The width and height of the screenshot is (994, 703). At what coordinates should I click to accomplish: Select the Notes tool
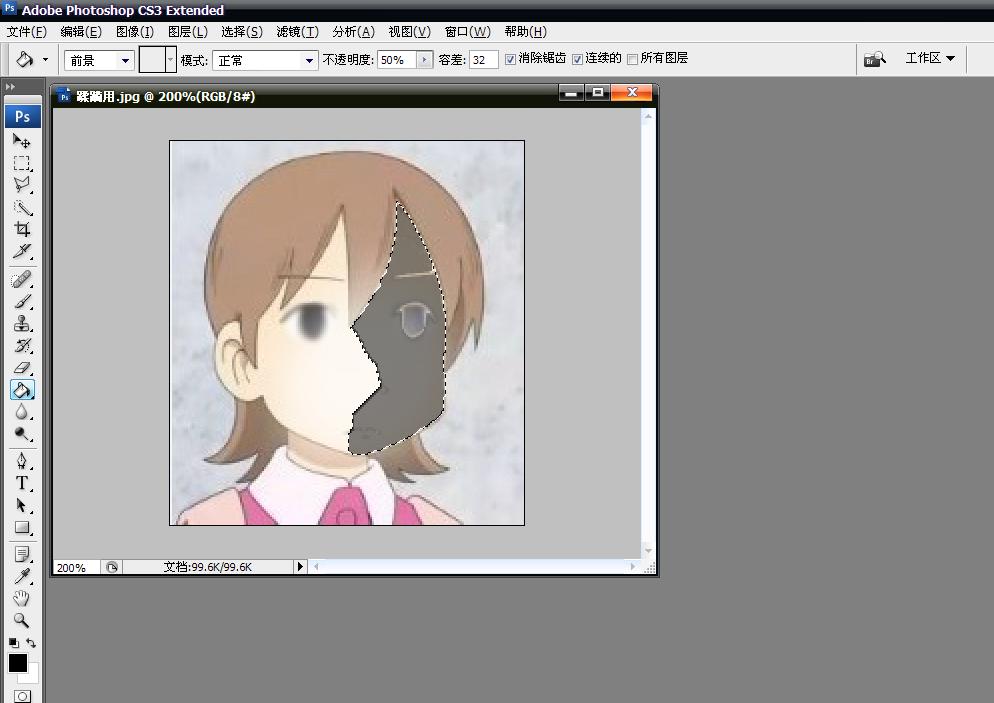click(22, 555)
